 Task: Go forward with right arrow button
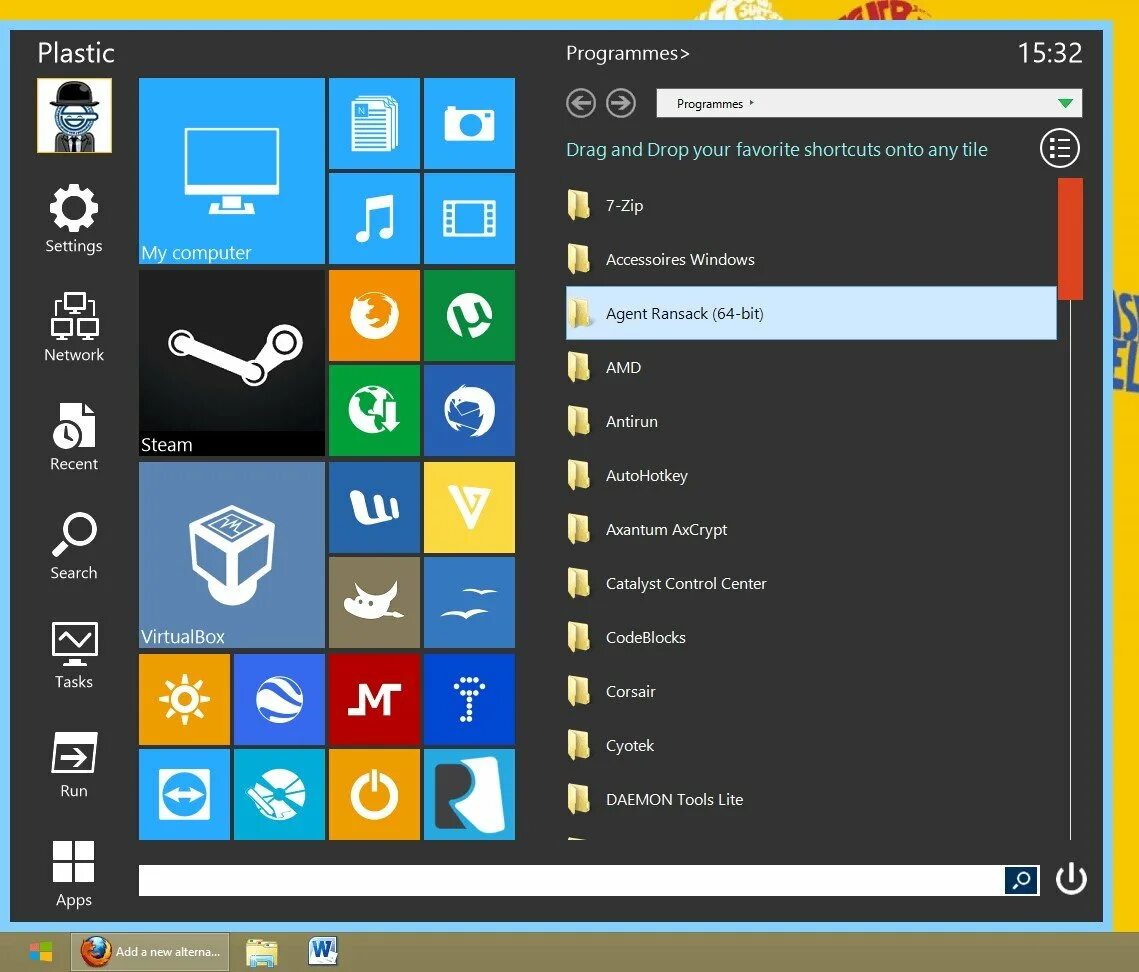(x=620, y=103)
